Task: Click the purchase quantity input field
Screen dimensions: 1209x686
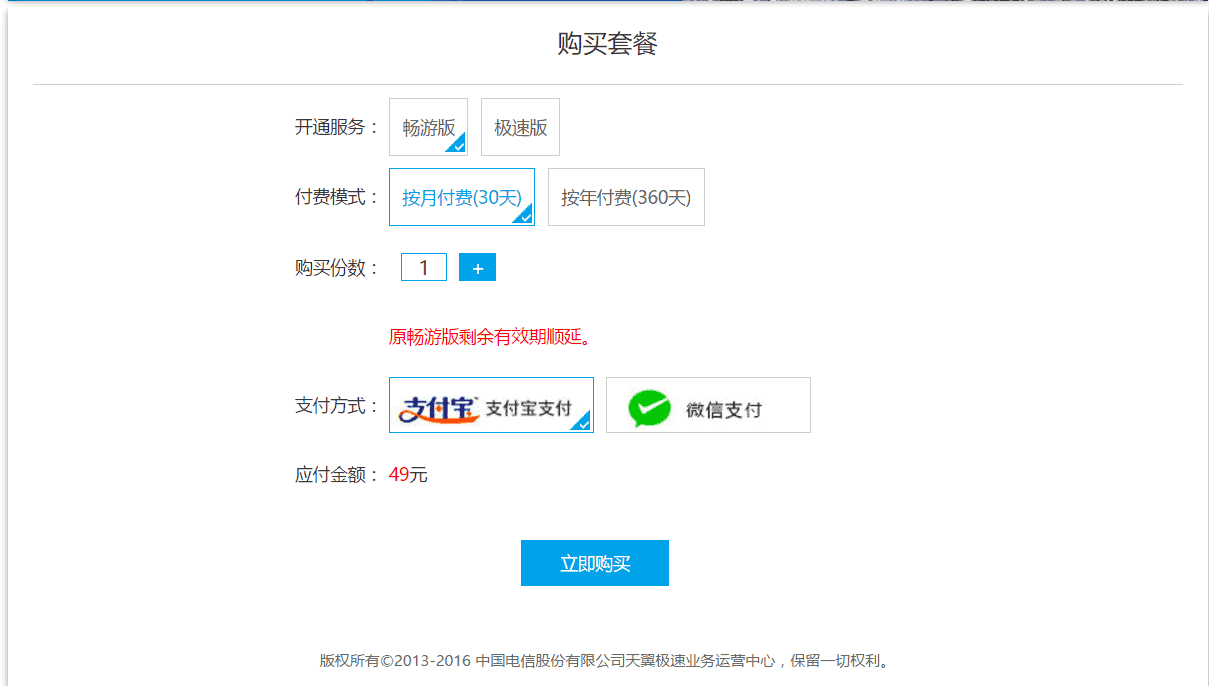Action: (x=424, y=267)
